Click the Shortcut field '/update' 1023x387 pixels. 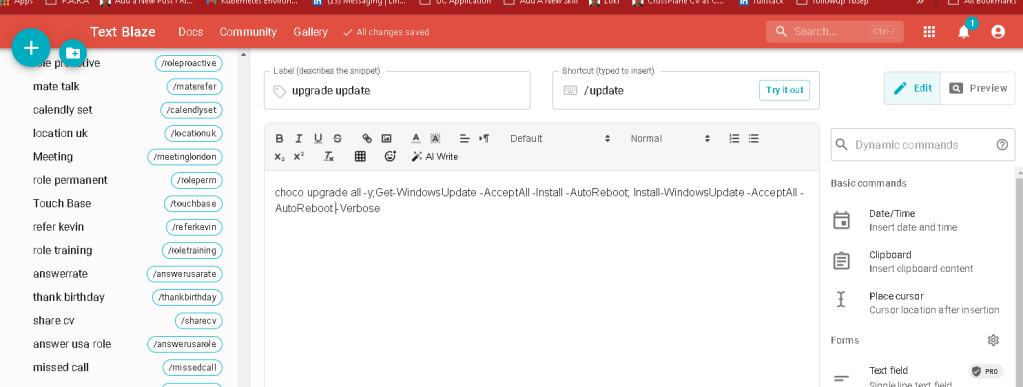pyautogui.click(x=686, y=90)
